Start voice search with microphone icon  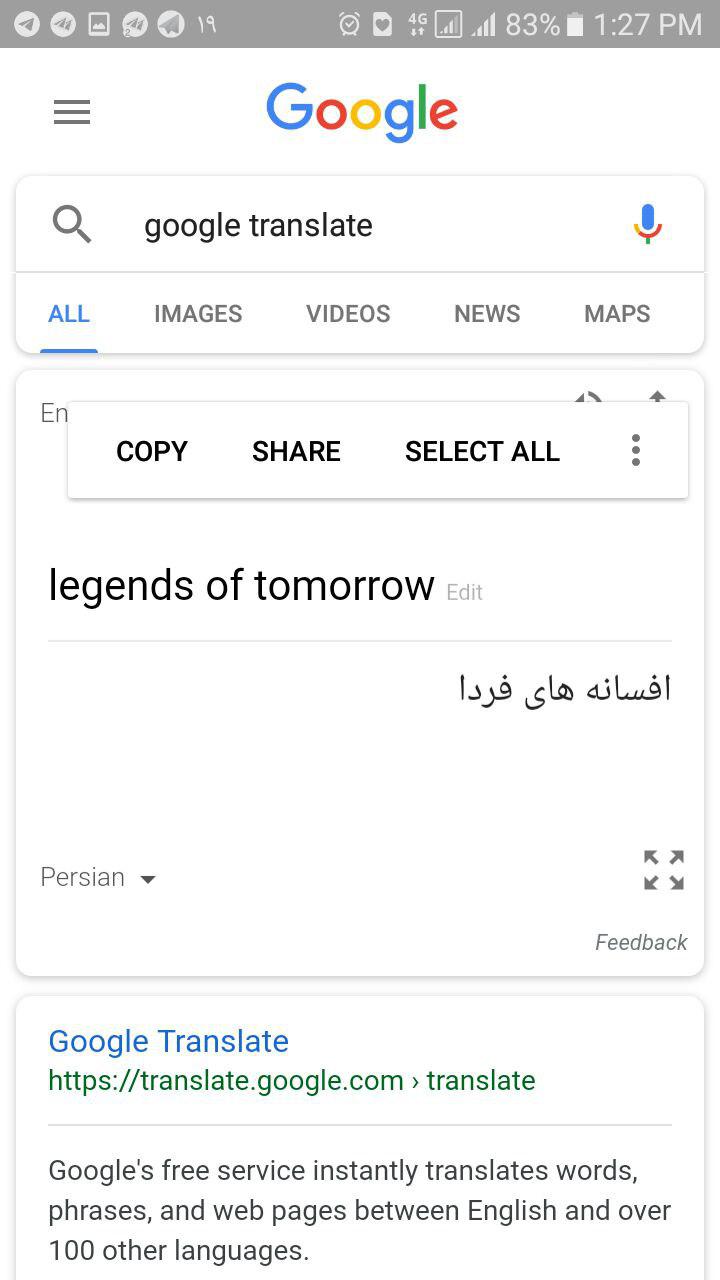coord(648,224)
